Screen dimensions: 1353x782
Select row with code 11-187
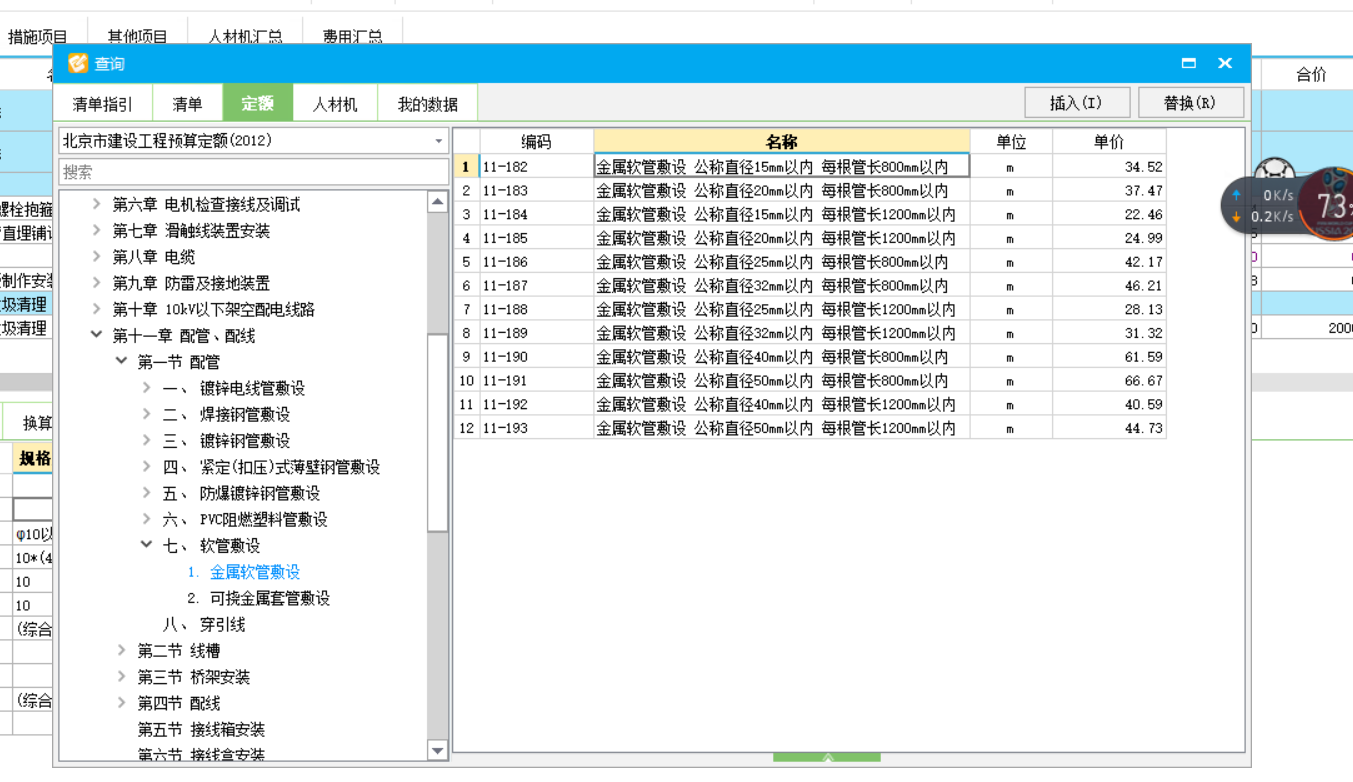point(811,285)
